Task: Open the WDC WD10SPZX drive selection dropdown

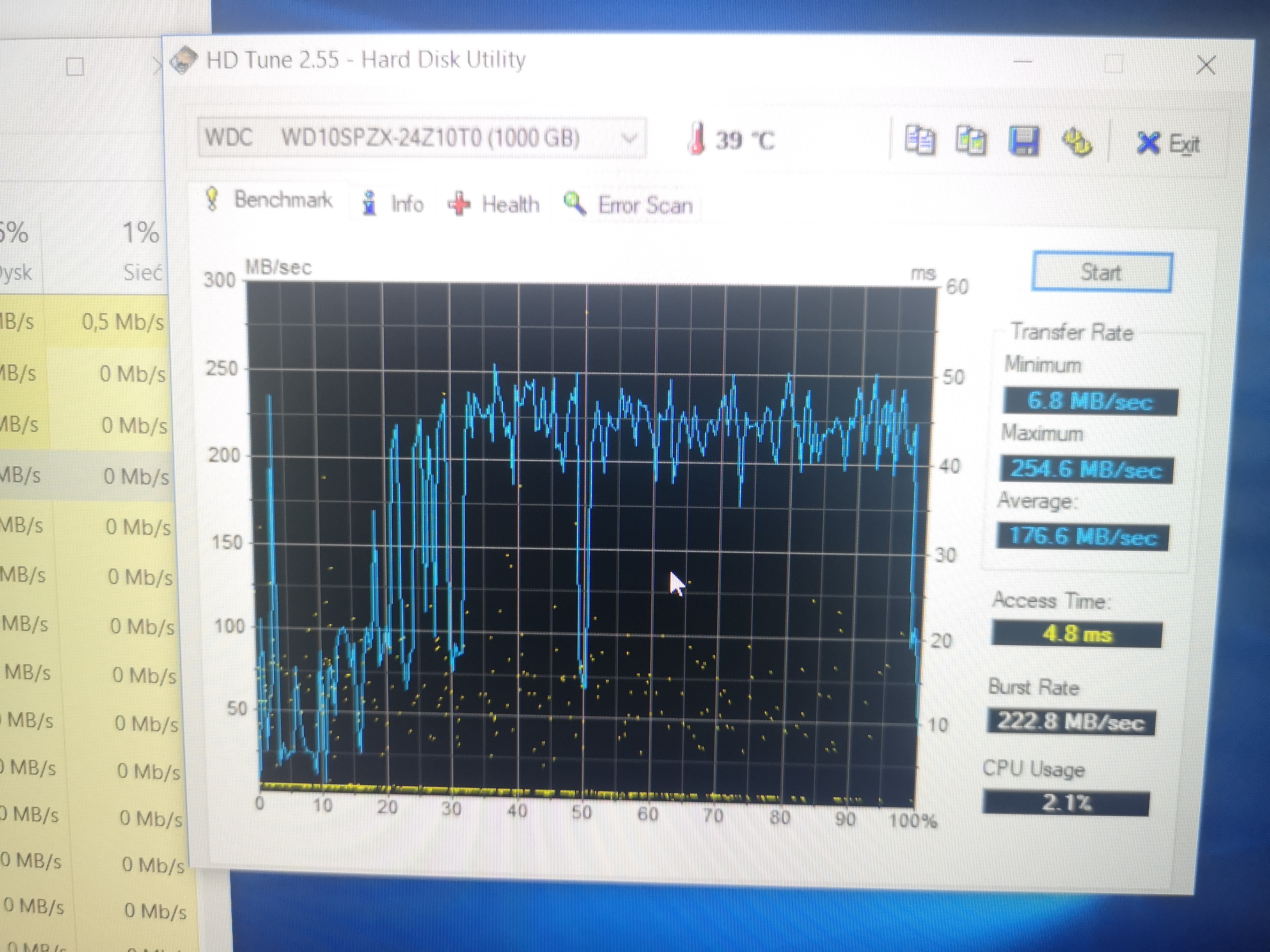Action: click(x=422, y=138)
